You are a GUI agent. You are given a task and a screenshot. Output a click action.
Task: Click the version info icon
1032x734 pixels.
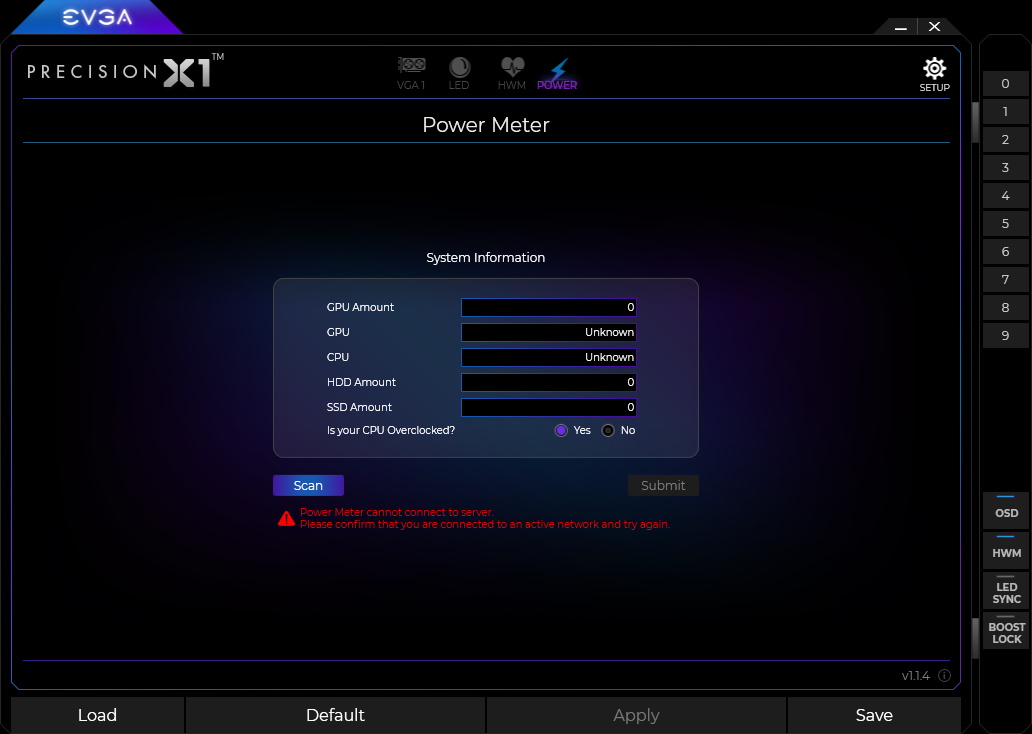[944, 676]
